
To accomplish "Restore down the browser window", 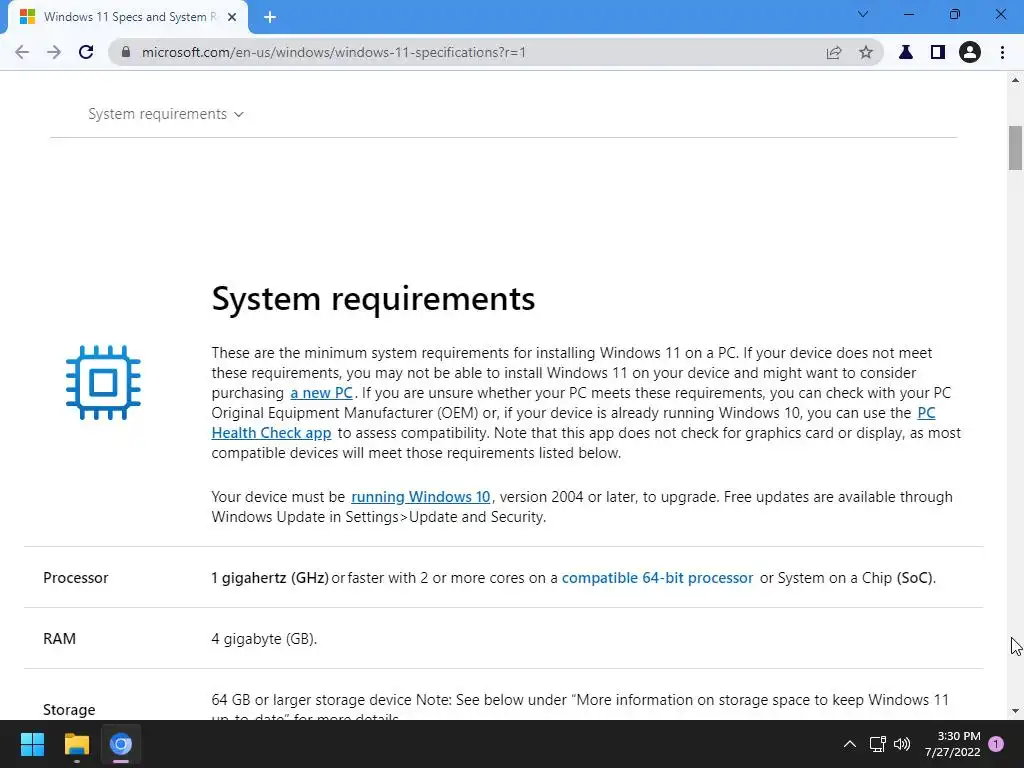I will pos(955,14).
